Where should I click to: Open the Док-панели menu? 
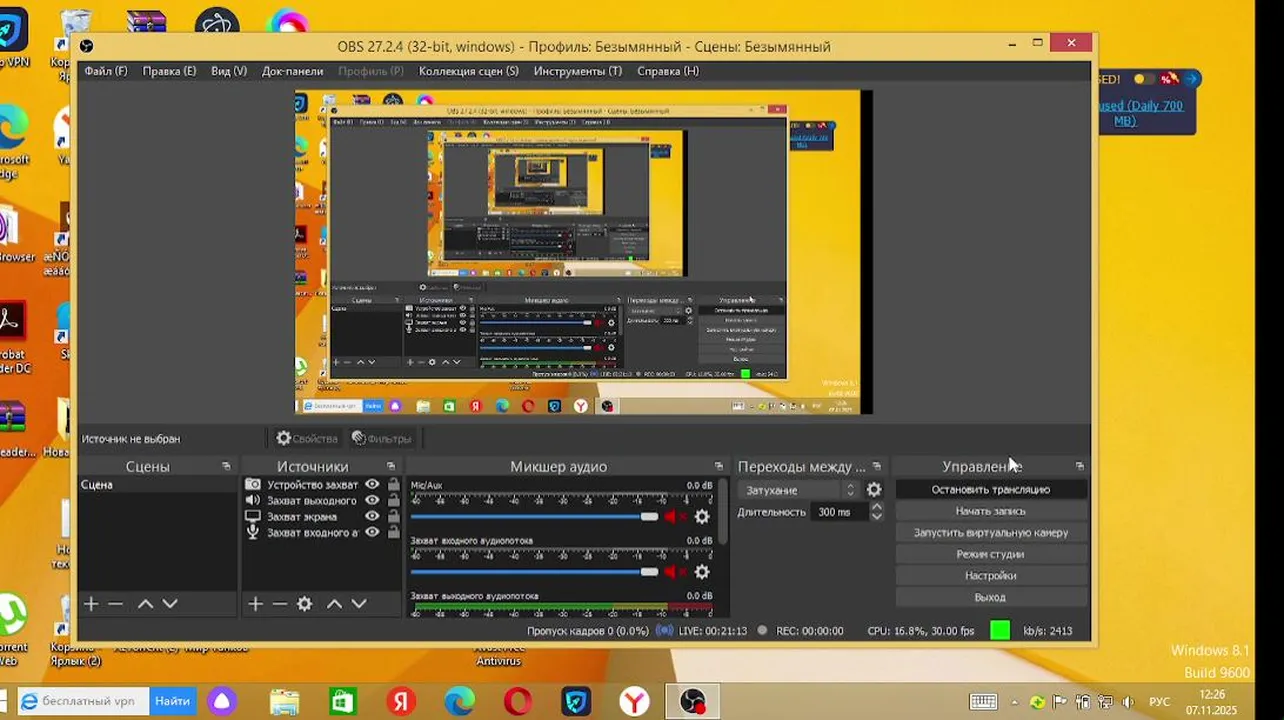point(292,71)
